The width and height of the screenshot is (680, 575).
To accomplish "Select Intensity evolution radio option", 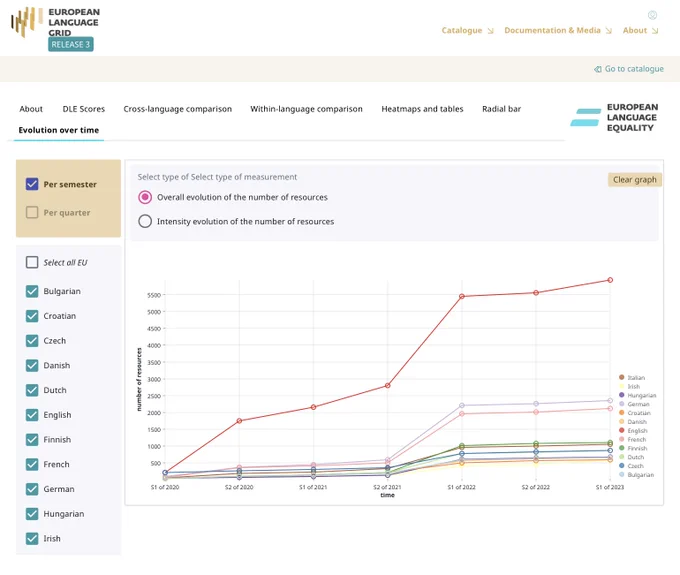I will tap(145, 221).
